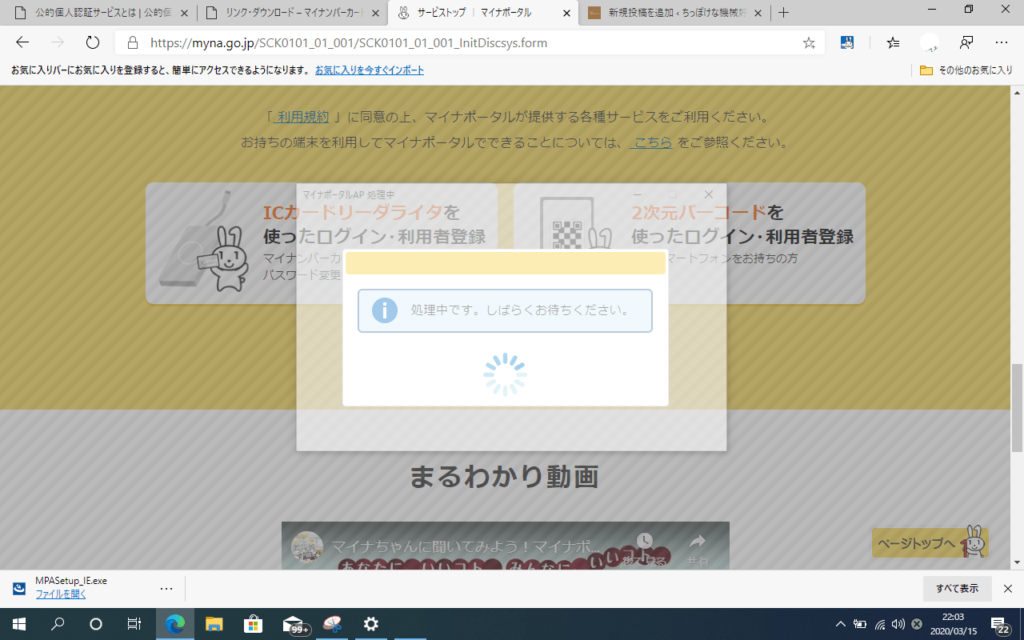Open the MPASetup_IE.exe download options menu

(x=167, y=588)
